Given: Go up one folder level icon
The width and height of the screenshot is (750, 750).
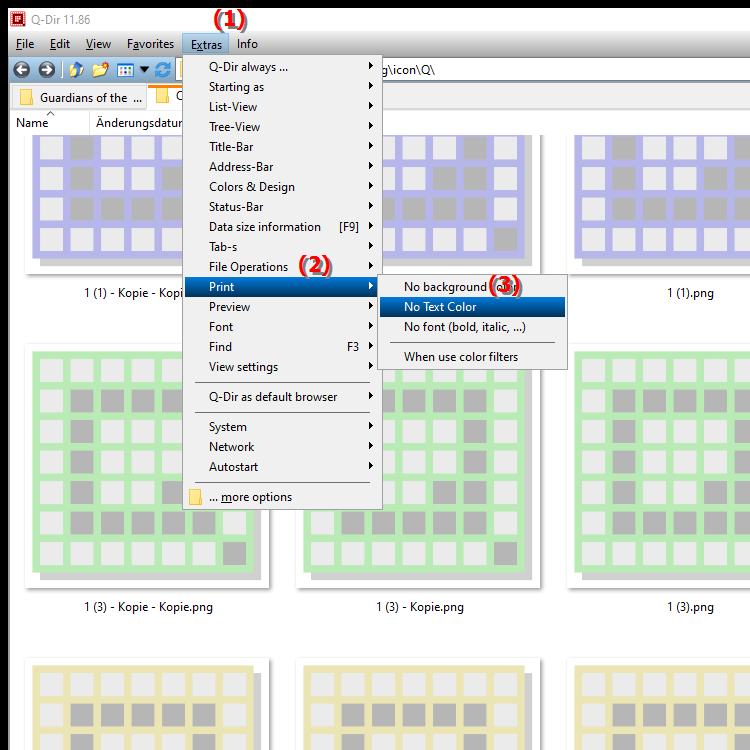Looking at the screenshot, I should (x=77, y=70).
